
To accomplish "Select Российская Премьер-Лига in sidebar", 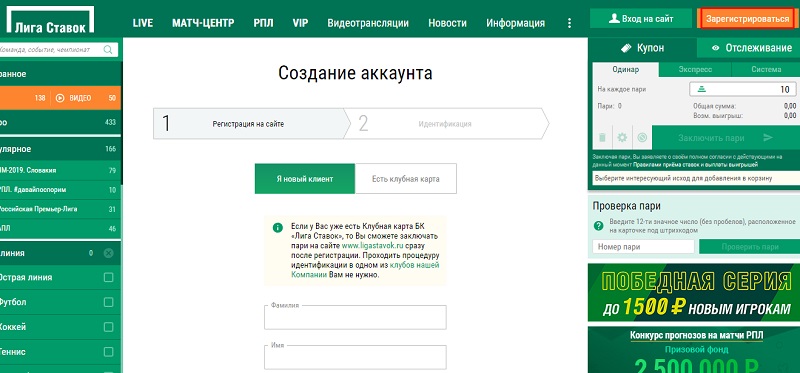I will click(60, 209).
